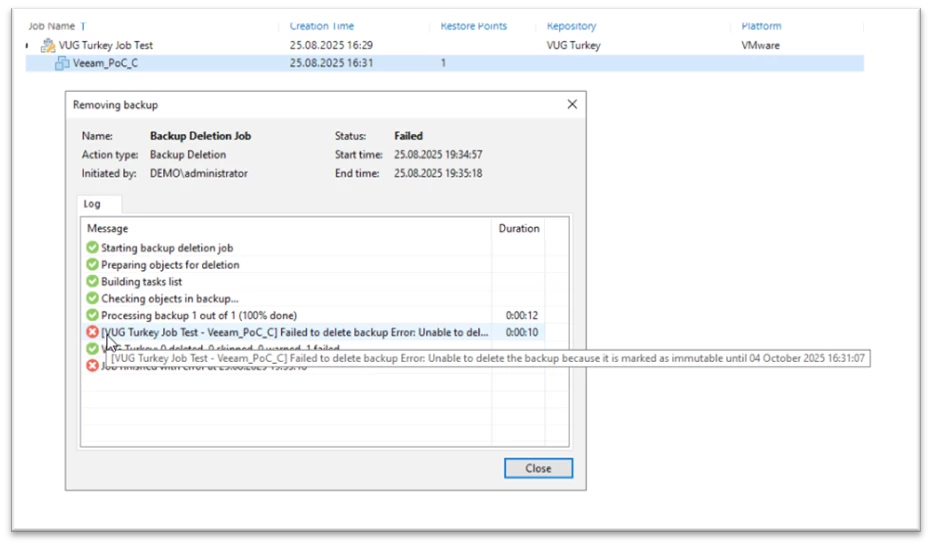Click the Duration column header in log

[x=519, y=228]
